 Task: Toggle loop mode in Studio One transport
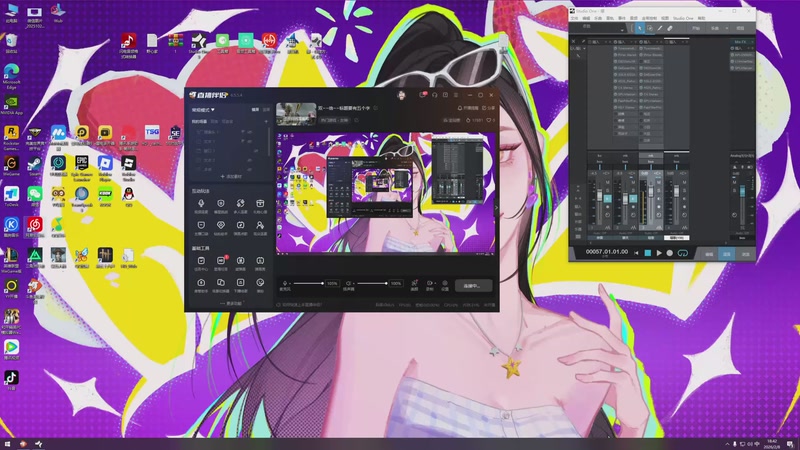[683, 253]
